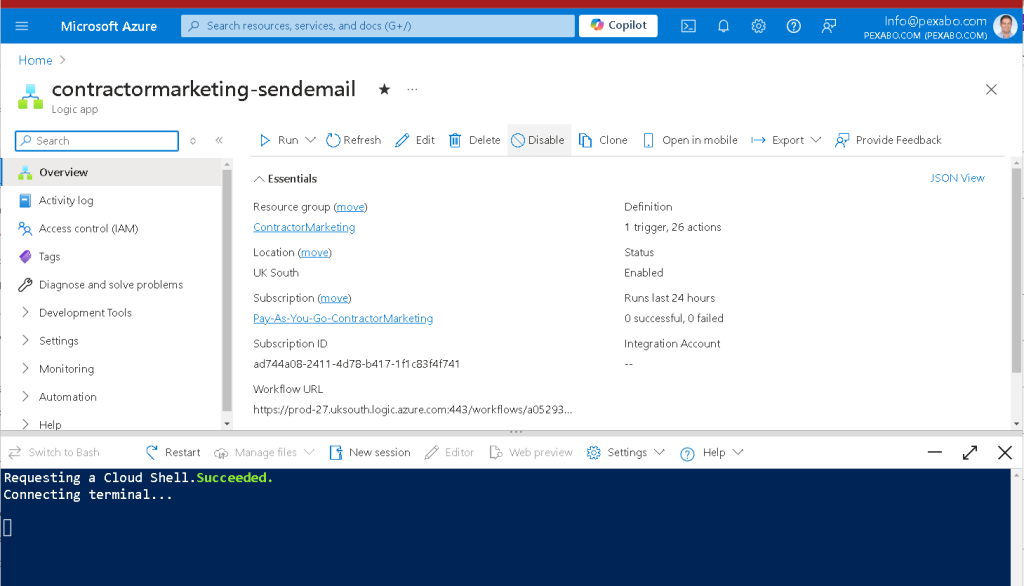The image size is (1024, 586).
Task: Click the account avatar picture
Action: (x=1005, y=26)
